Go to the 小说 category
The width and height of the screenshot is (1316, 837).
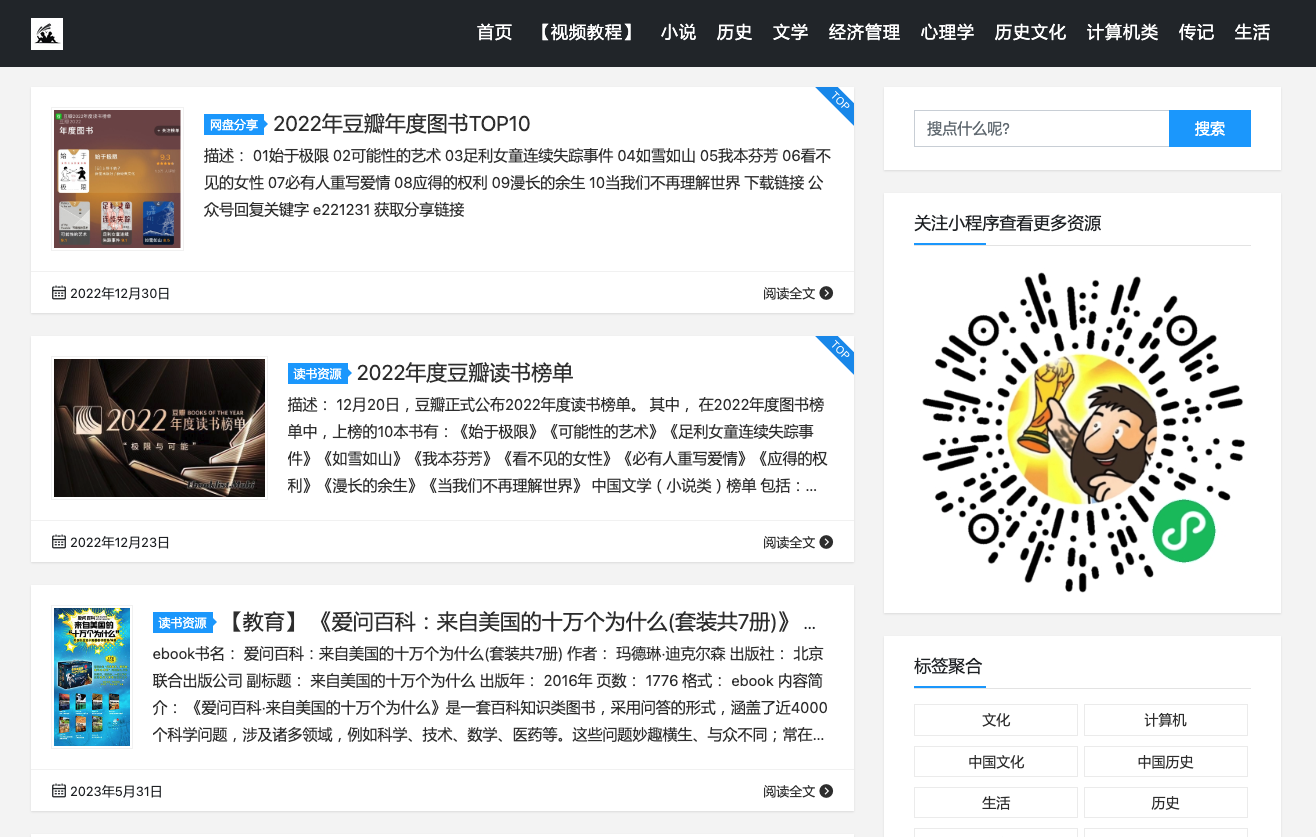coord(678,33)
